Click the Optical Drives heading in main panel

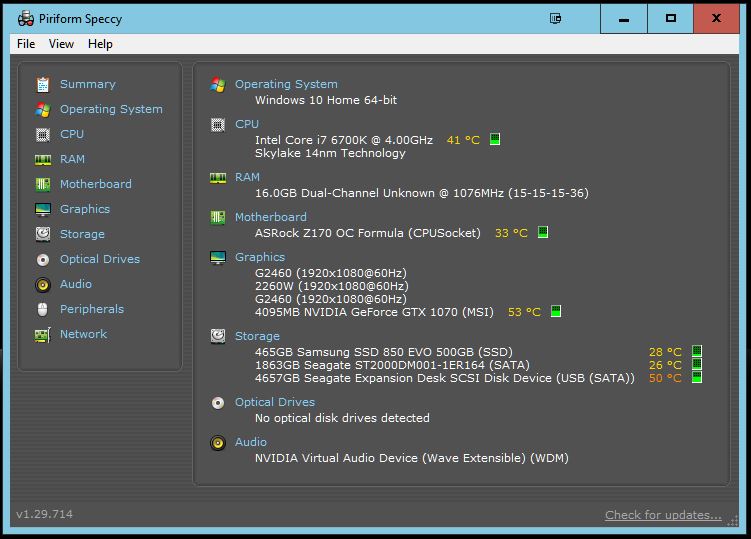[275, 402]
